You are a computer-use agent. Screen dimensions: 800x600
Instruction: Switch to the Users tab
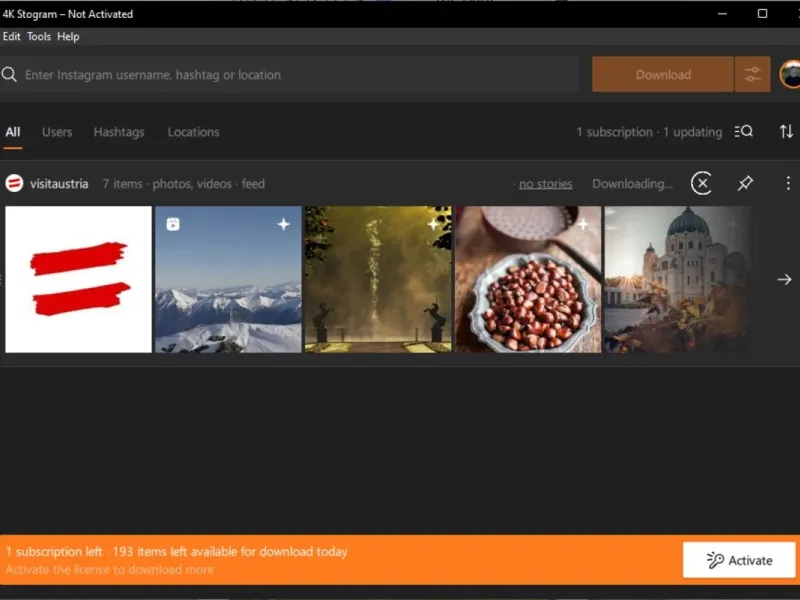click(57, 132)
